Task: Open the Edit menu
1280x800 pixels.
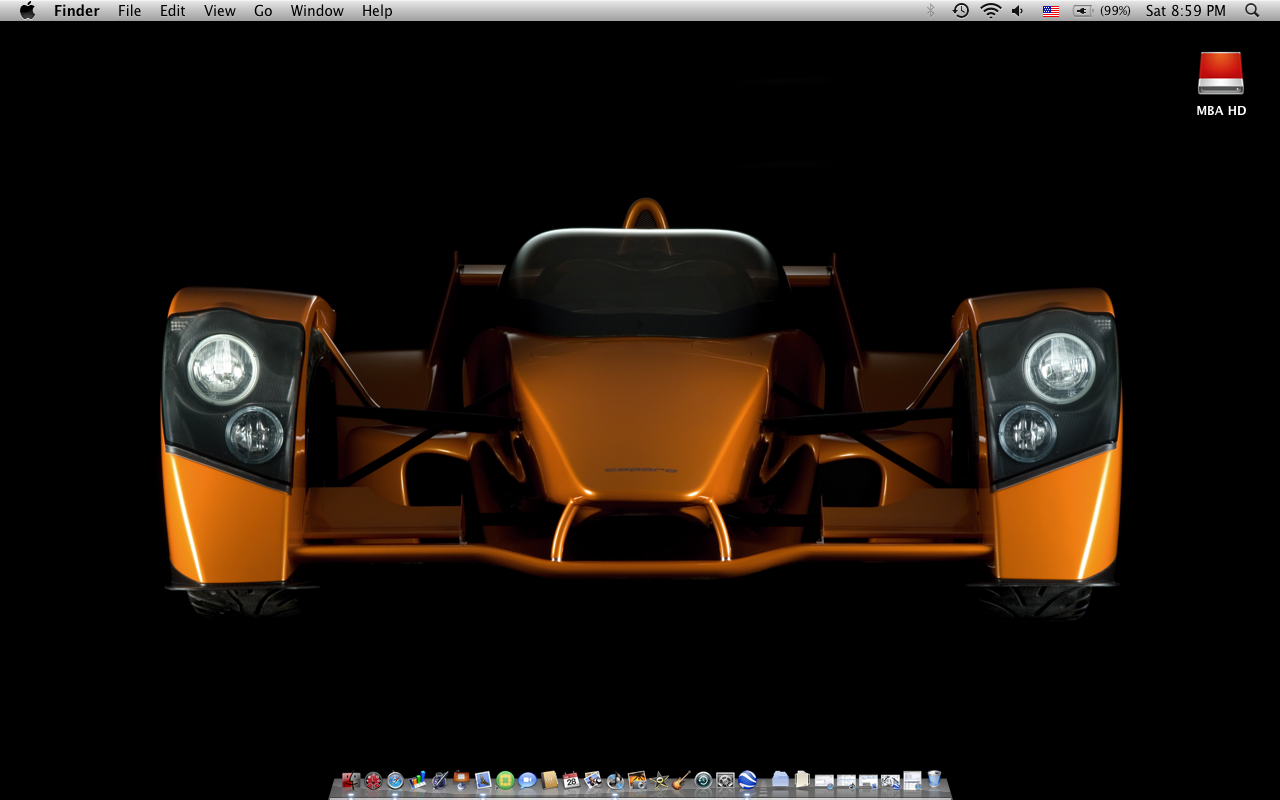Action: click(172, 11)
